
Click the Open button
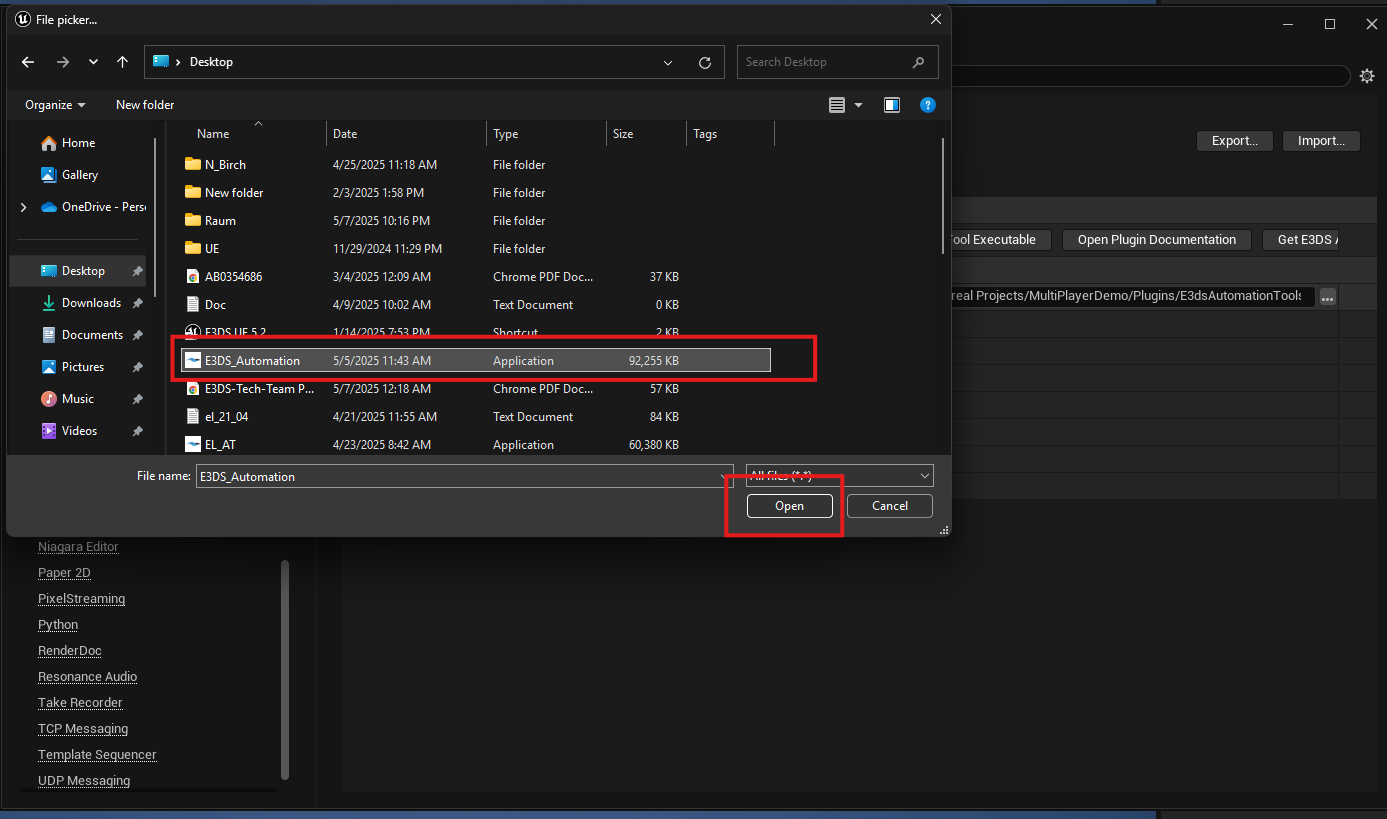[x=789, y=506]
